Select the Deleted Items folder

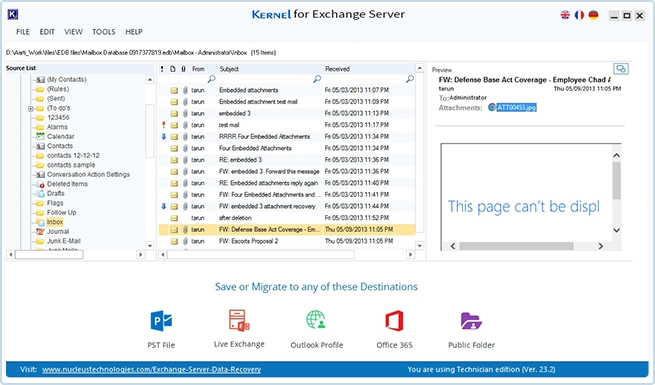pos(67,184)
